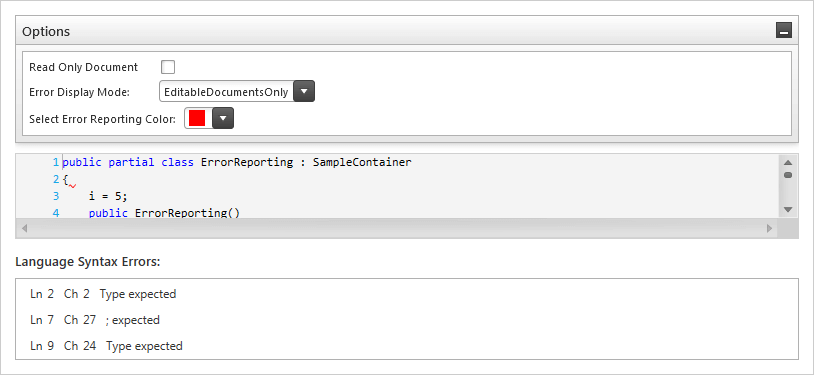Viewport: 814px width, 375px height.
Task: Toggle the Read Only Document checkbox
Action: coord(168,67)
